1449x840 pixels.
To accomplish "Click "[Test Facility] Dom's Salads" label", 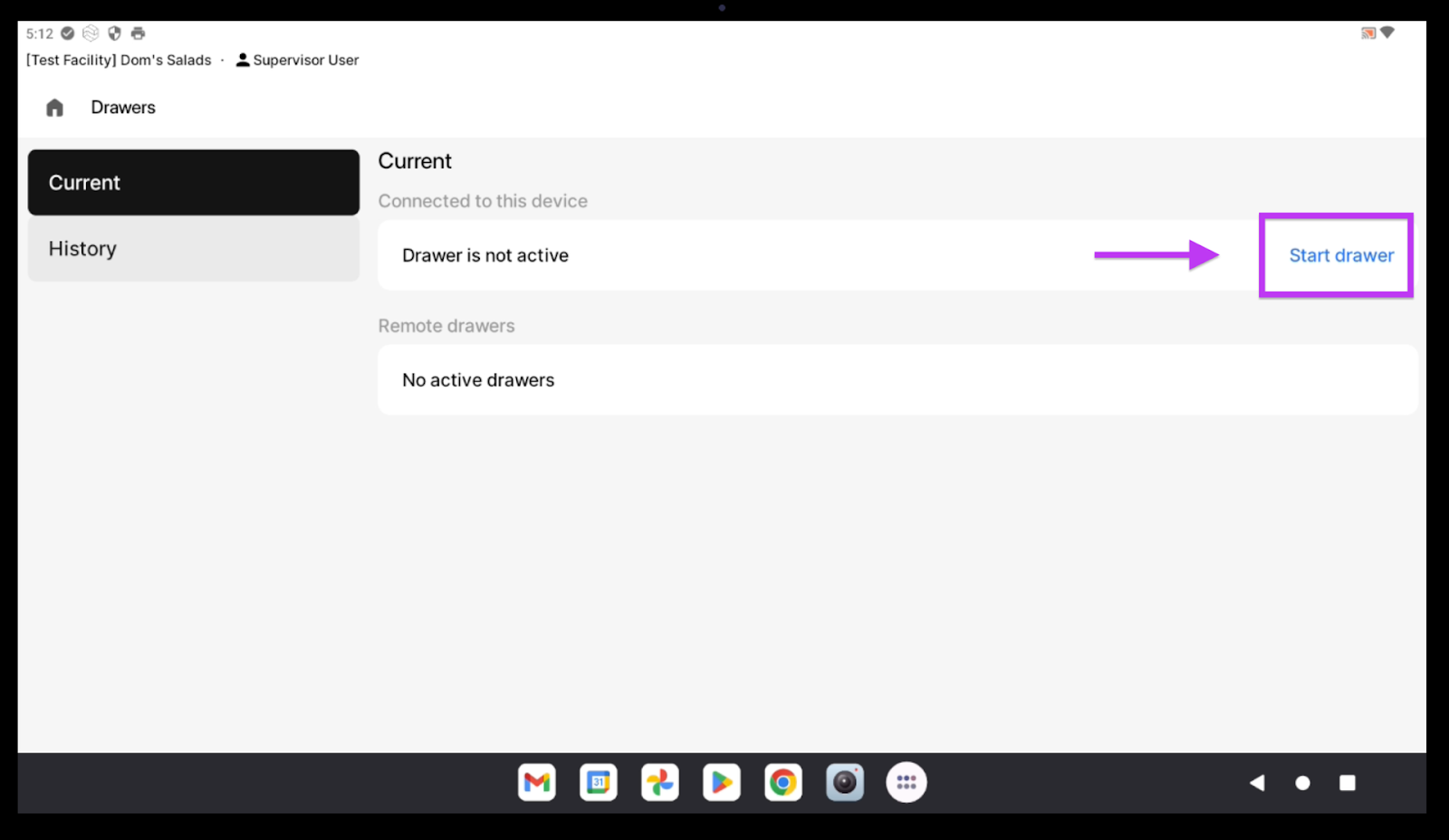I will (x=119, y=60).
